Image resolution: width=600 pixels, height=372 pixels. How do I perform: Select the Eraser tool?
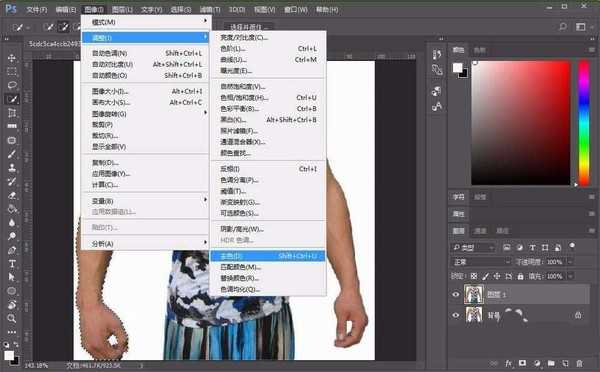pos(12,195)
